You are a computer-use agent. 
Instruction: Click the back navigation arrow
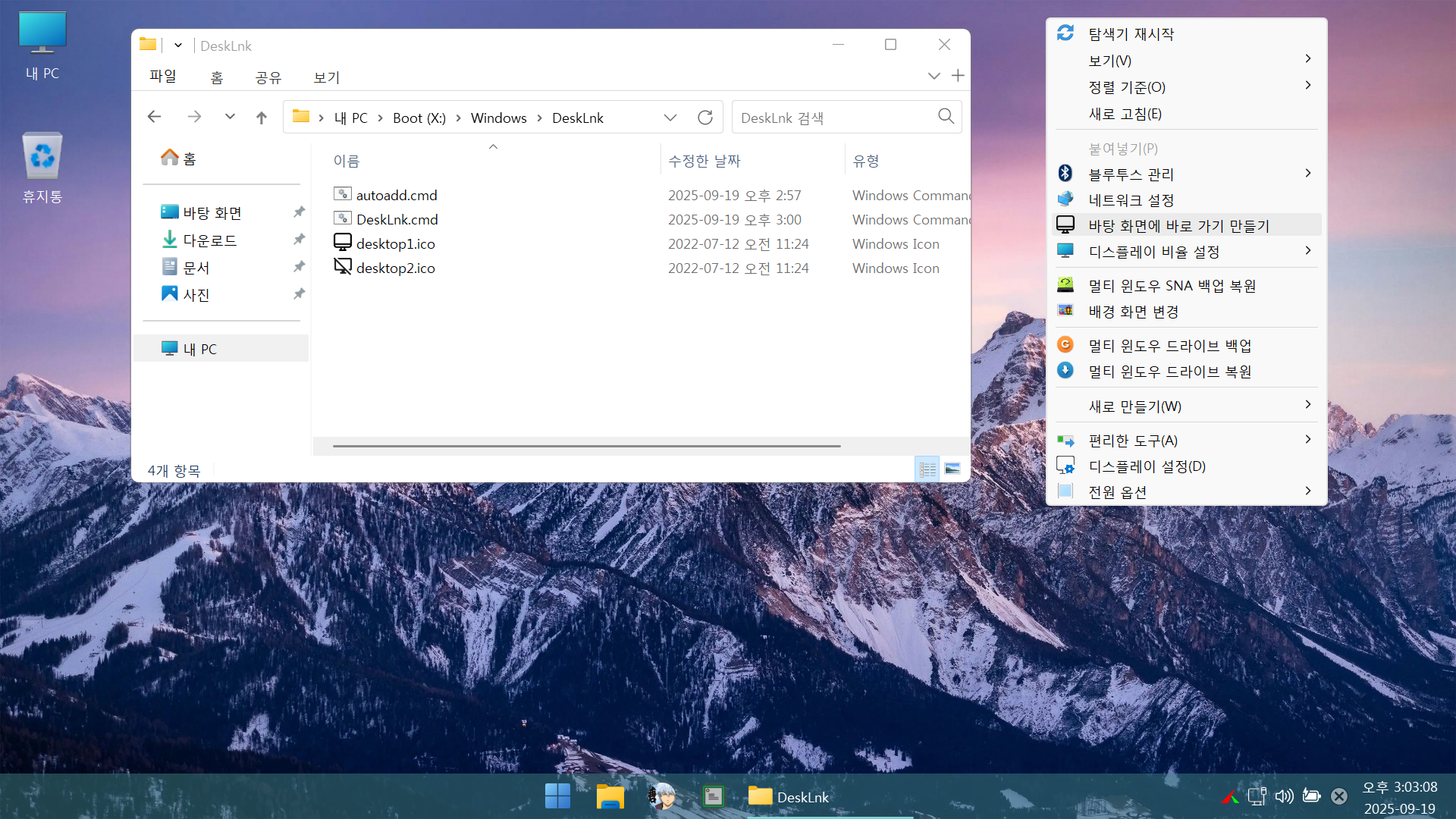click(155, 117)
